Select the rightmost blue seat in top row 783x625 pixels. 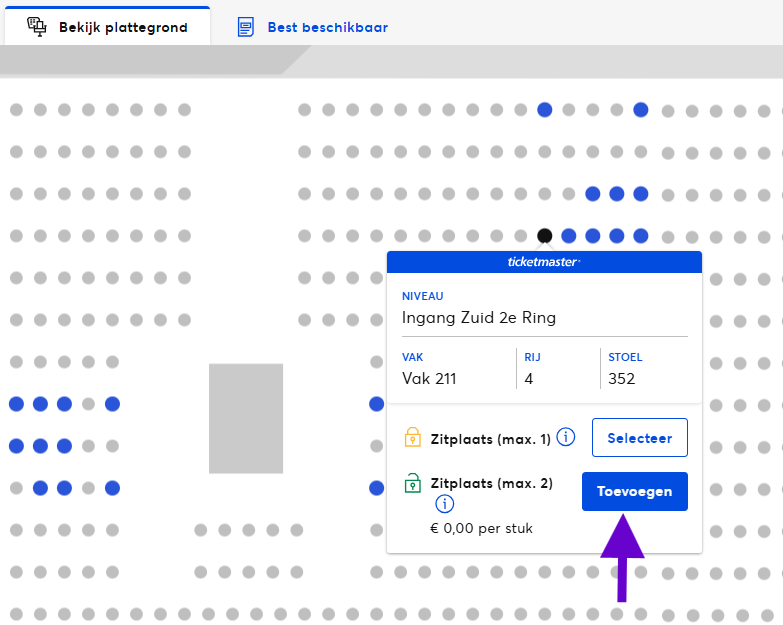coord(641,110)
